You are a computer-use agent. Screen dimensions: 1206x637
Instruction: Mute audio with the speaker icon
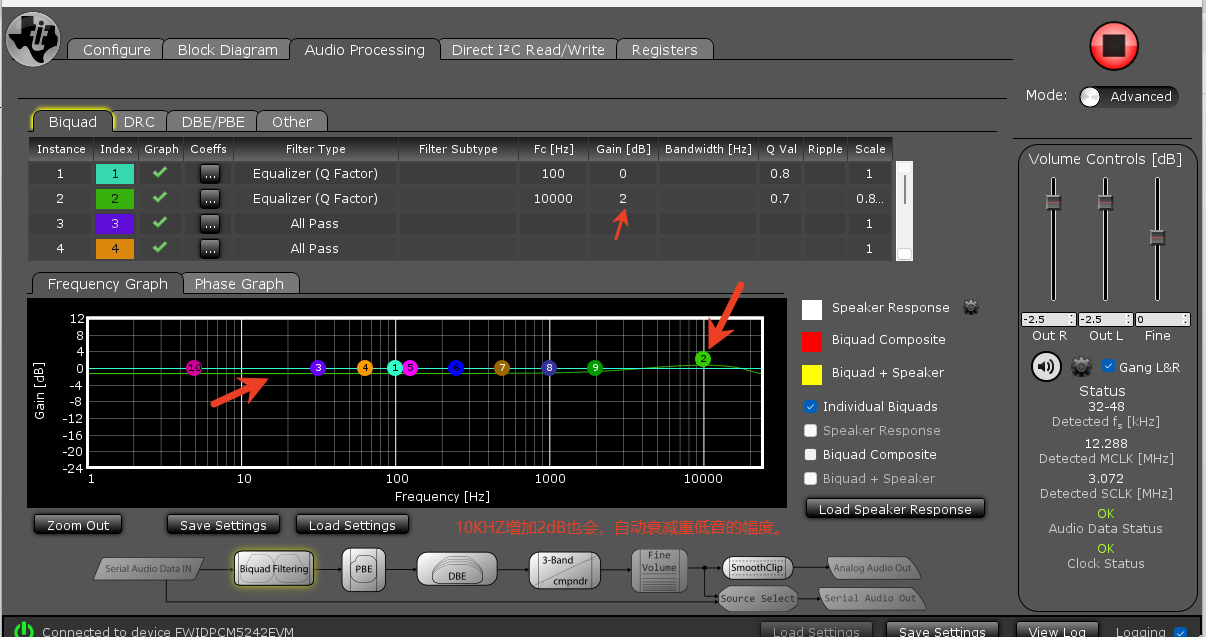[1046, 367]
